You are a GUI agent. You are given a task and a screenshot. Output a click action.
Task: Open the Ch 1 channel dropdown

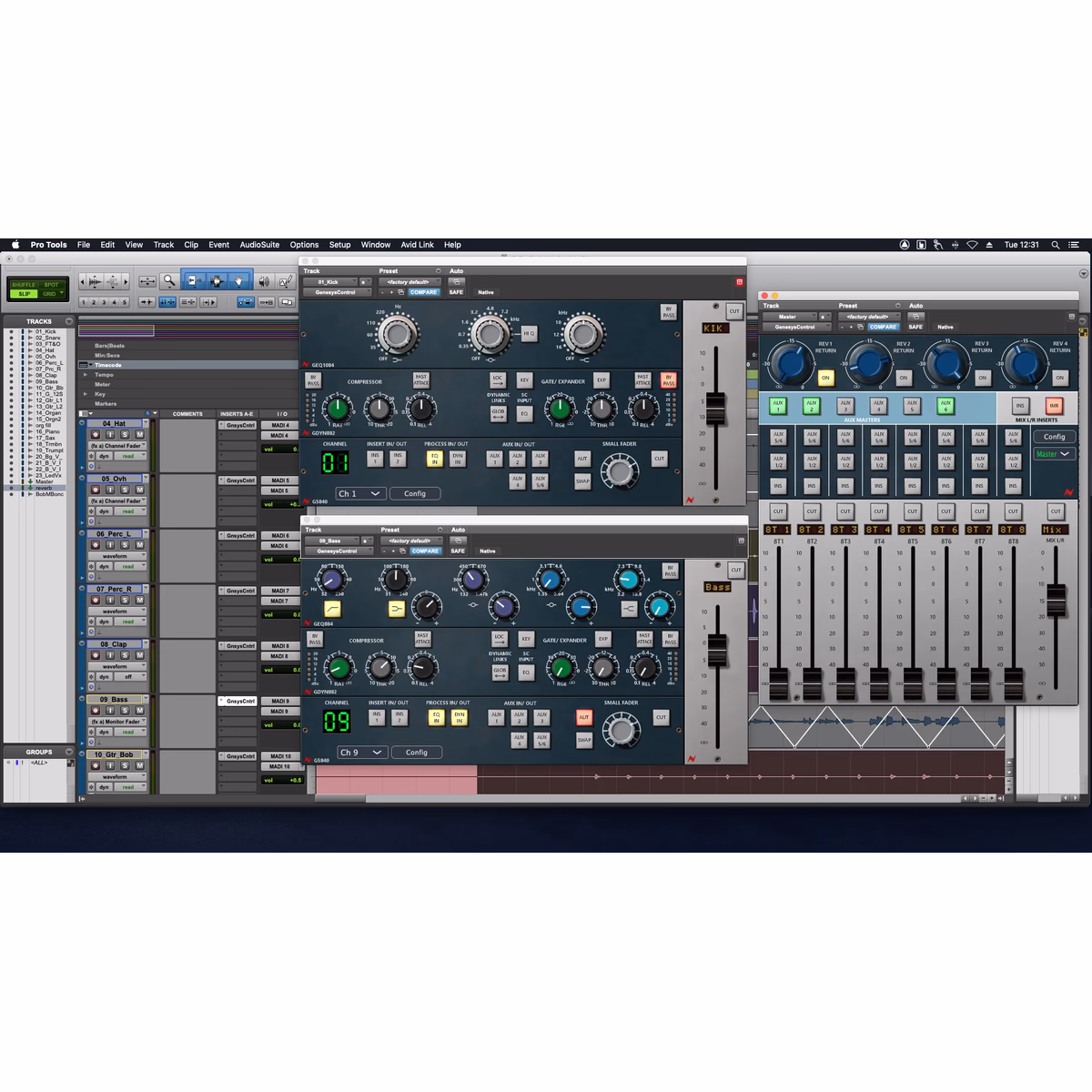click(x=360, y=493)
